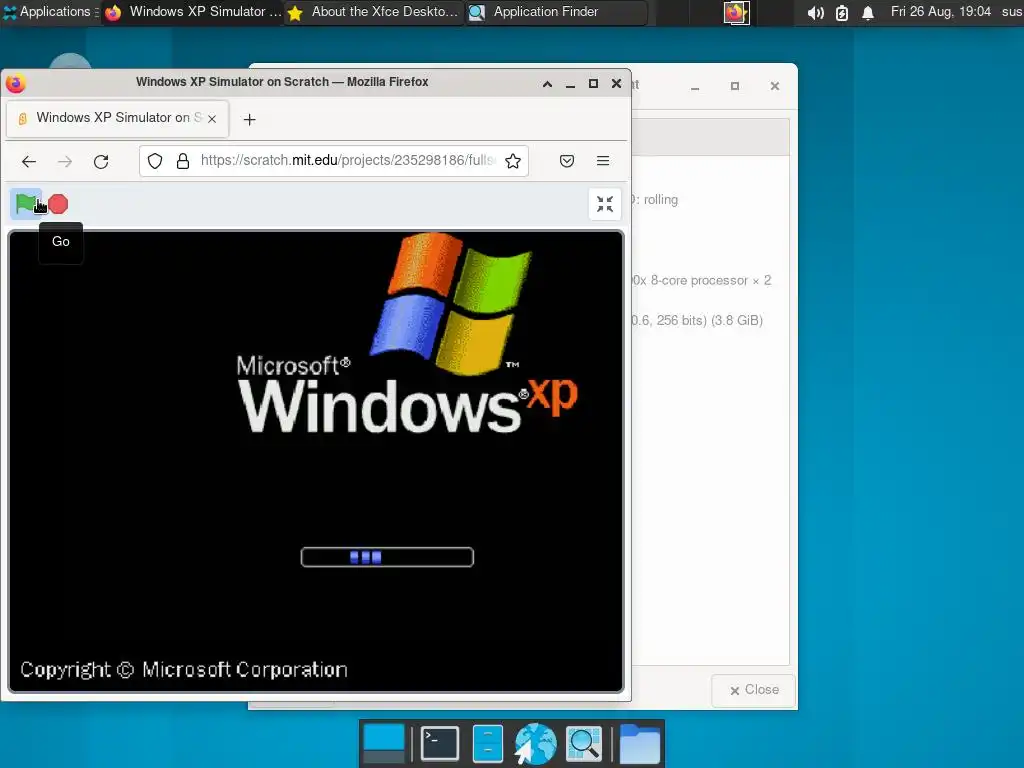Click the '8-core processor × 2' text
The width and height of the screenshot is (1024, 768).
tap(711, 280)
